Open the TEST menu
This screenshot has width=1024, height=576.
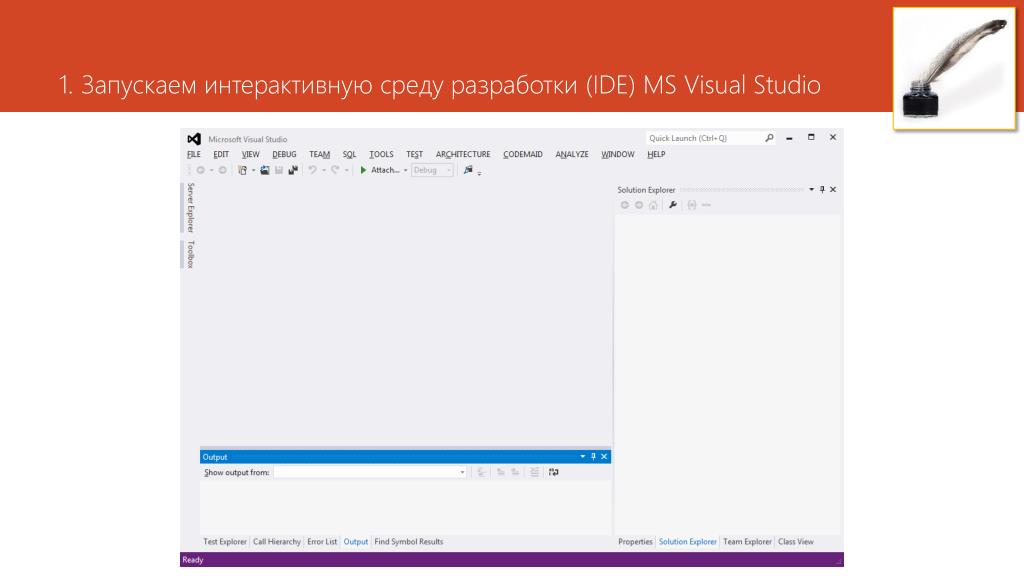click(x=415, y=155)
